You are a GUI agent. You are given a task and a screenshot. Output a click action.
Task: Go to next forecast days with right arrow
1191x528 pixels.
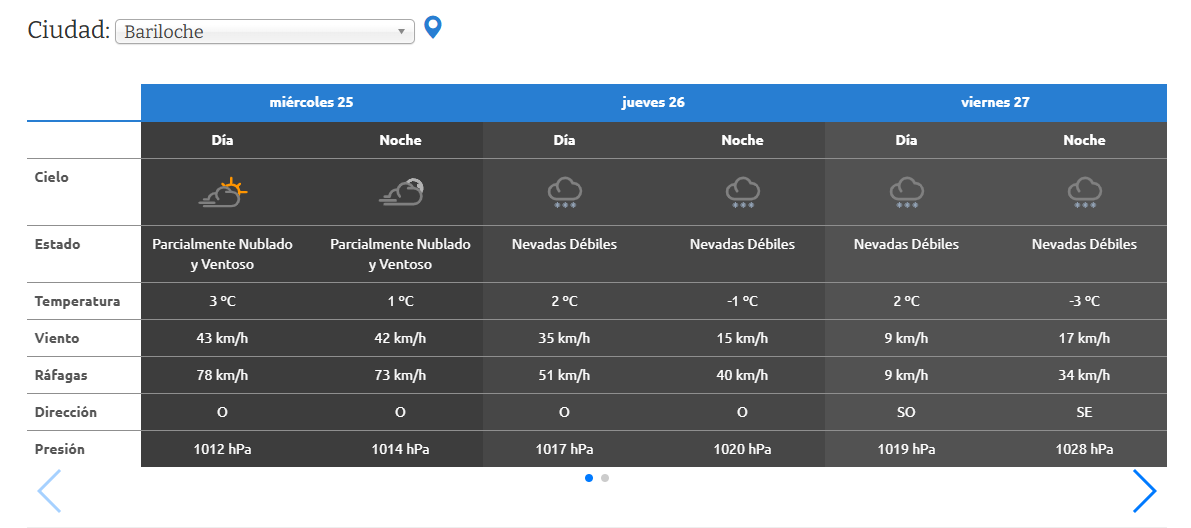click(1144, 491)
